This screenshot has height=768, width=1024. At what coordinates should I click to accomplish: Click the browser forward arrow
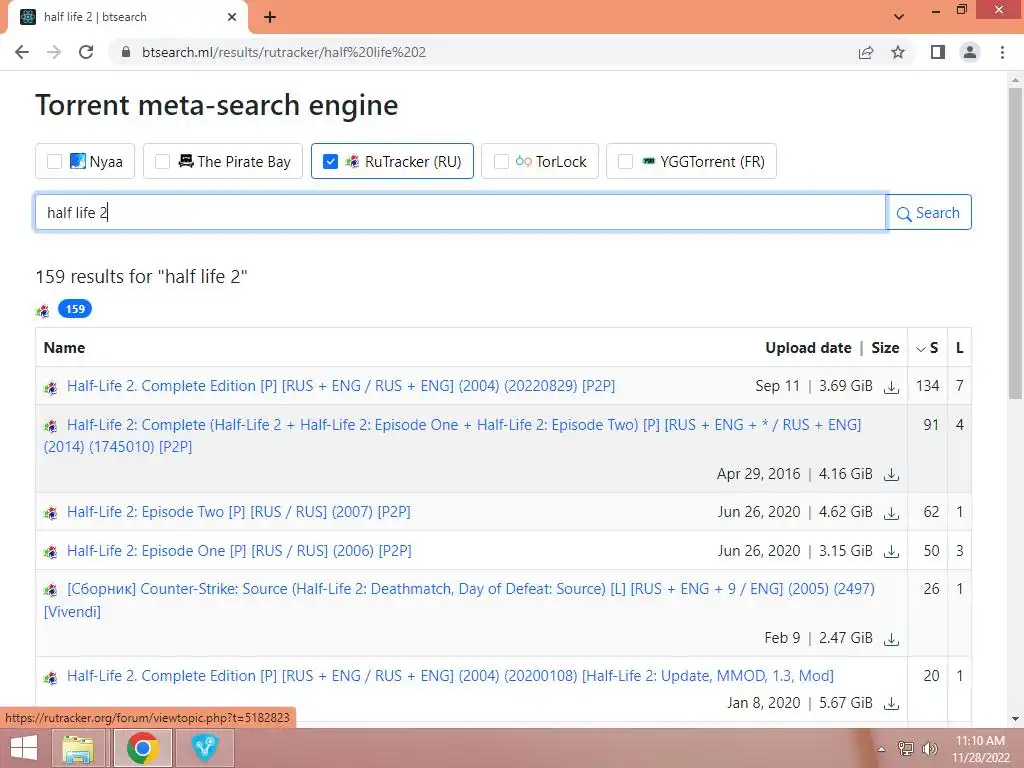[54, 52]
